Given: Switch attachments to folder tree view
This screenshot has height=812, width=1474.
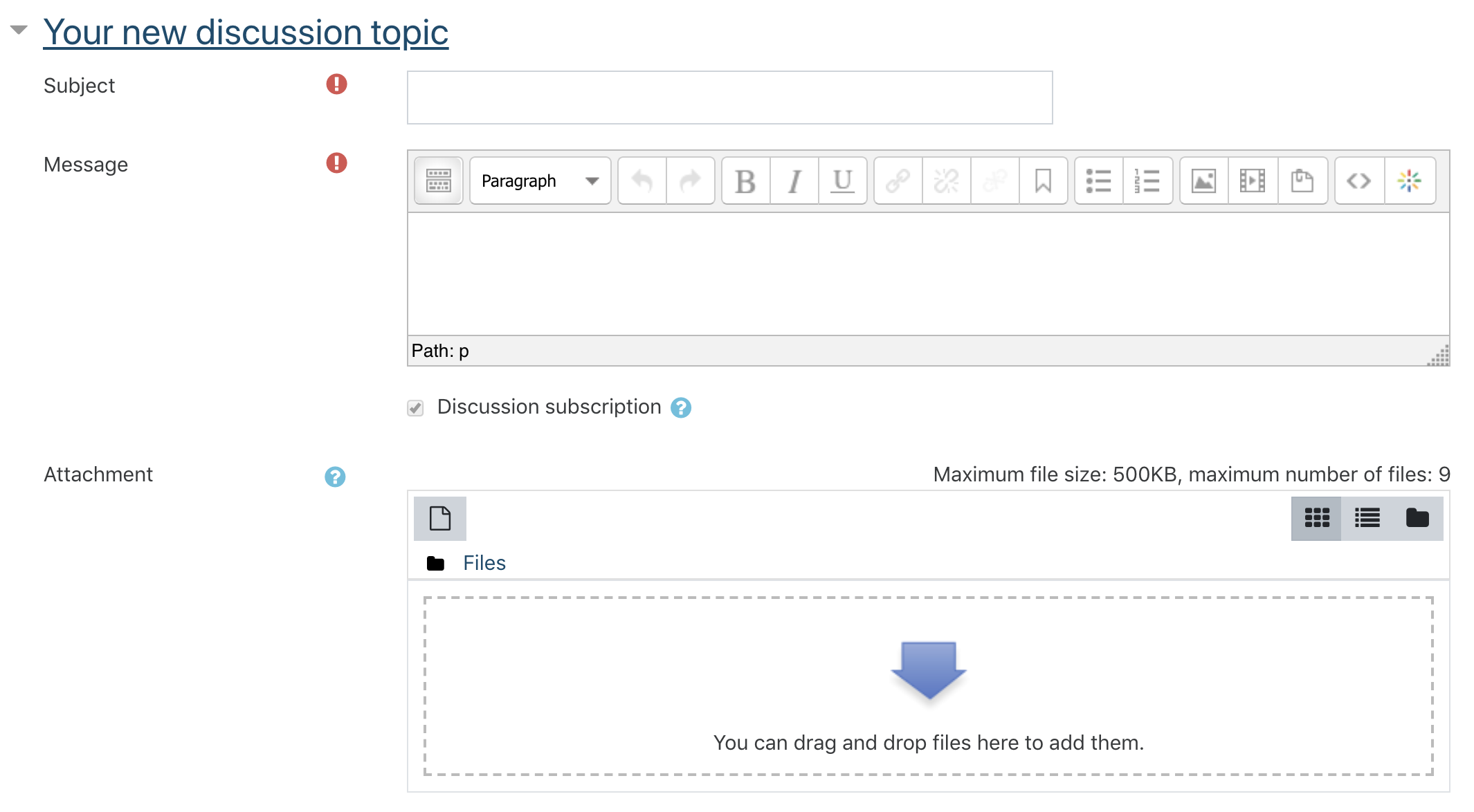Looking at the screenshot, I should click(x=1417, y=518).
